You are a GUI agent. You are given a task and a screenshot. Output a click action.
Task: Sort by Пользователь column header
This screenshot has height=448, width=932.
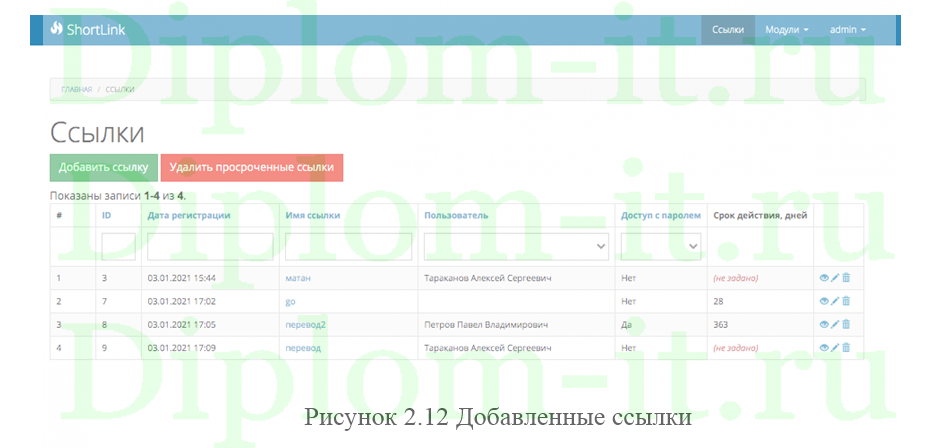pos(456,215)
